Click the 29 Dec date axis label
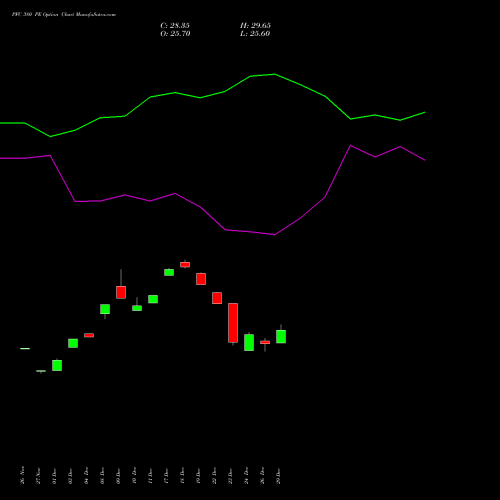500x500 pixels. pos(278,476)
